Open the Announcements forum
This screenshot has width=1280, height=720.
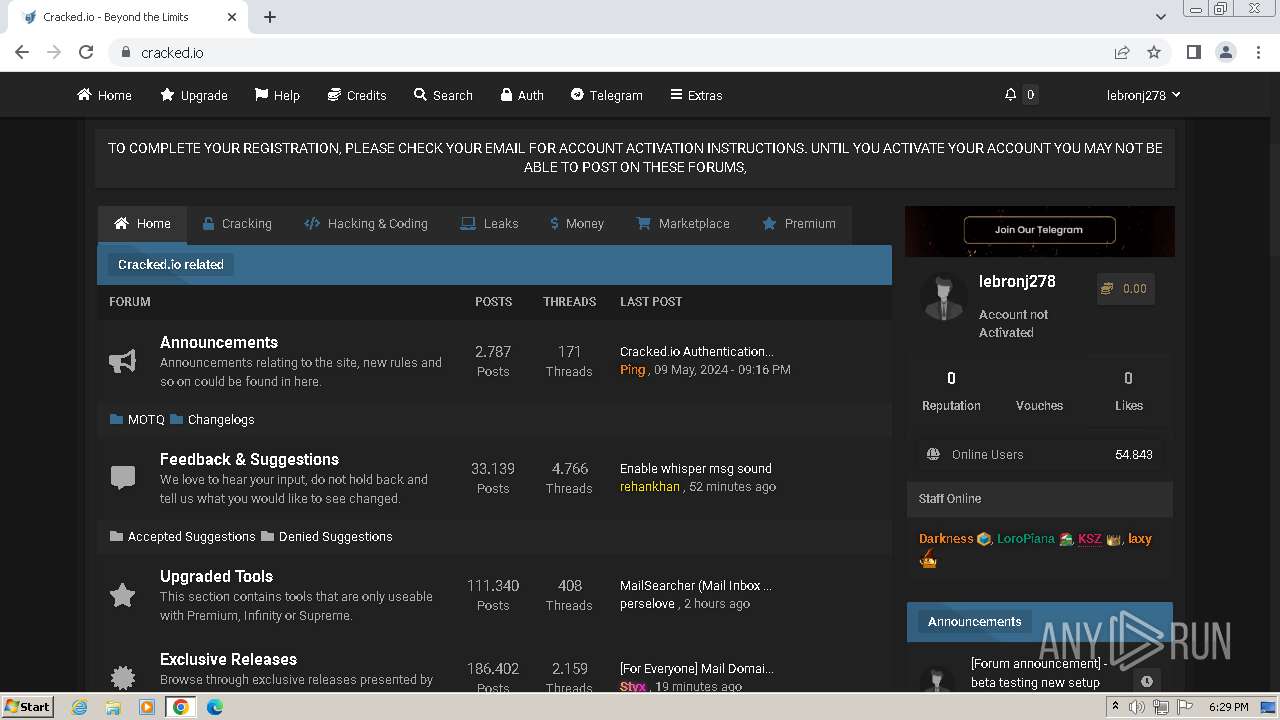(x=219, y=342)
